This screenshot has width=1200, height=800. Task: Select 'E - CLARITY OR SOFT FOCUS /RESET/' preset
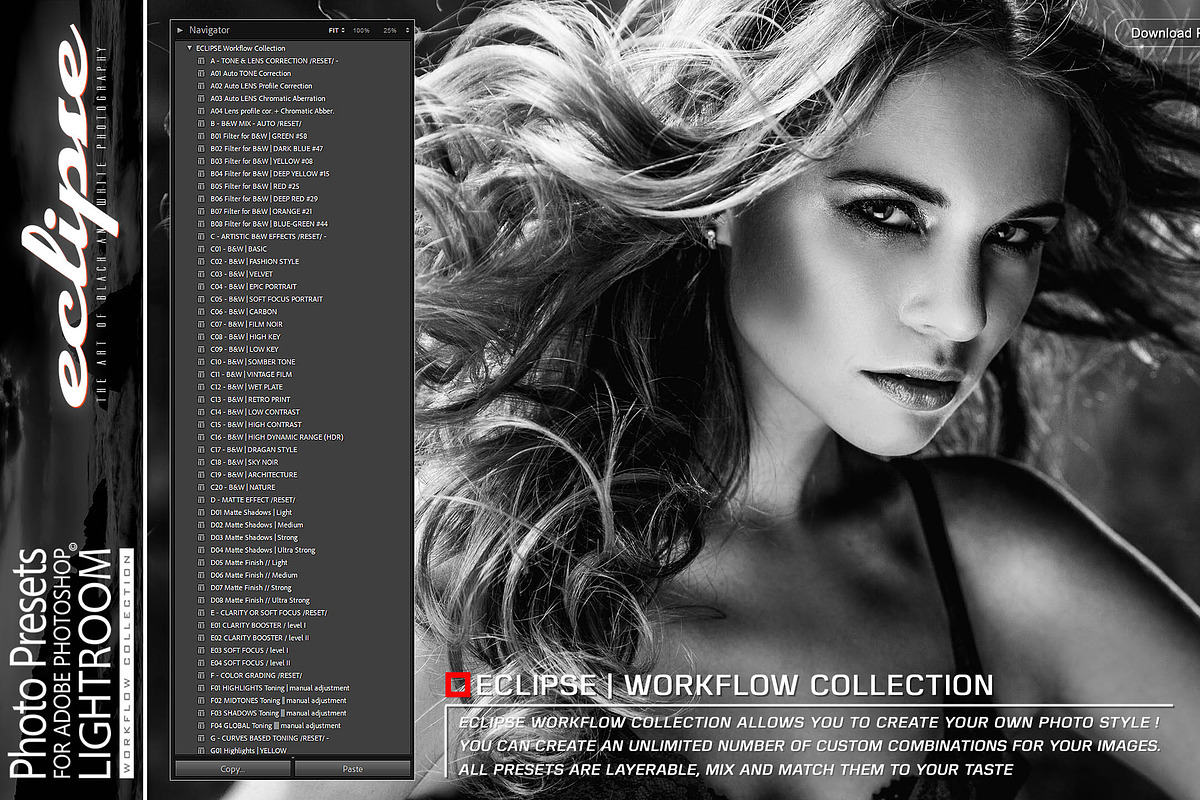[x=269, y=612]
